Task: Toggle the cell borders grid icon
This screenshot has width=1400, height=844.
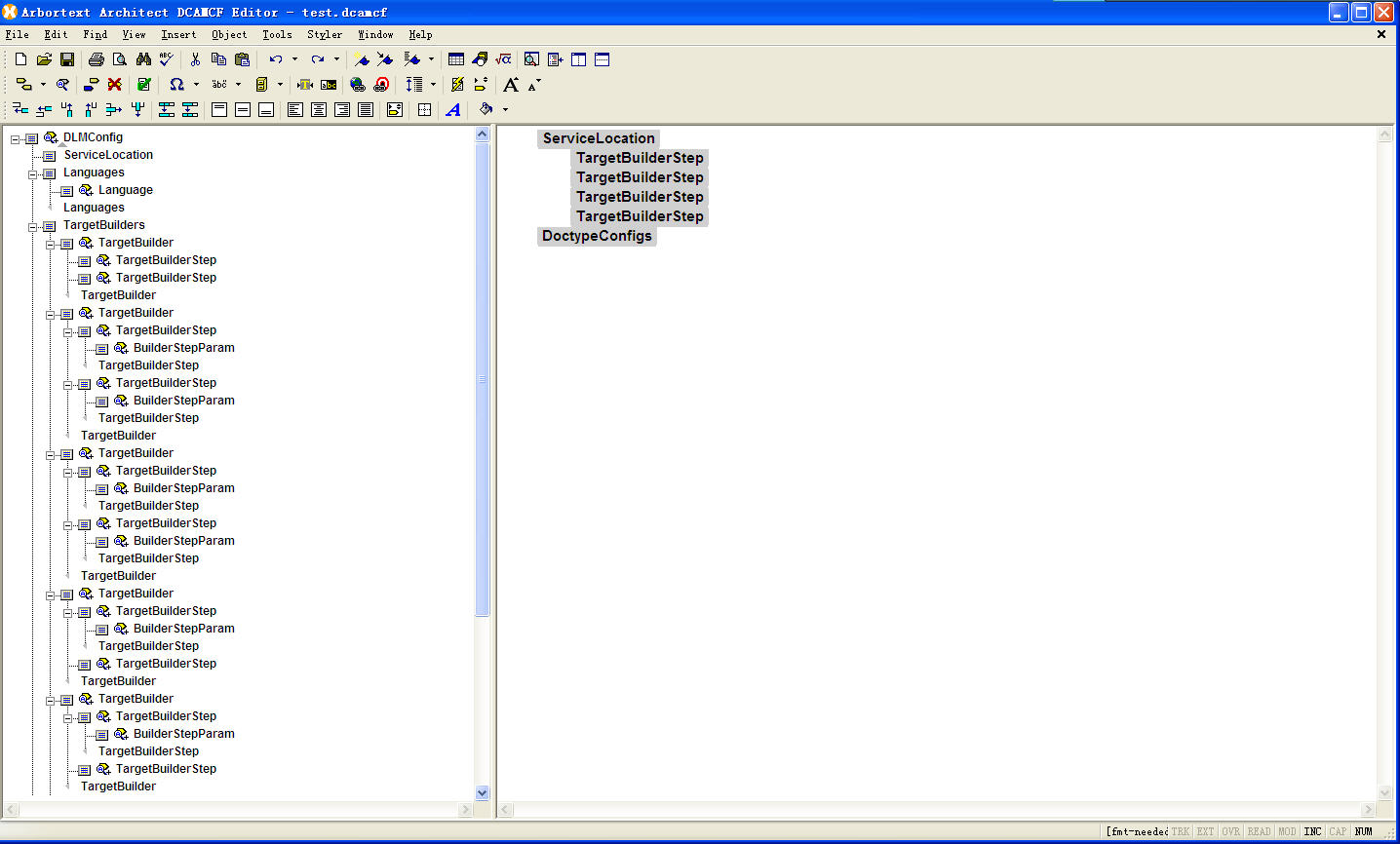Action: click(424, 110)
